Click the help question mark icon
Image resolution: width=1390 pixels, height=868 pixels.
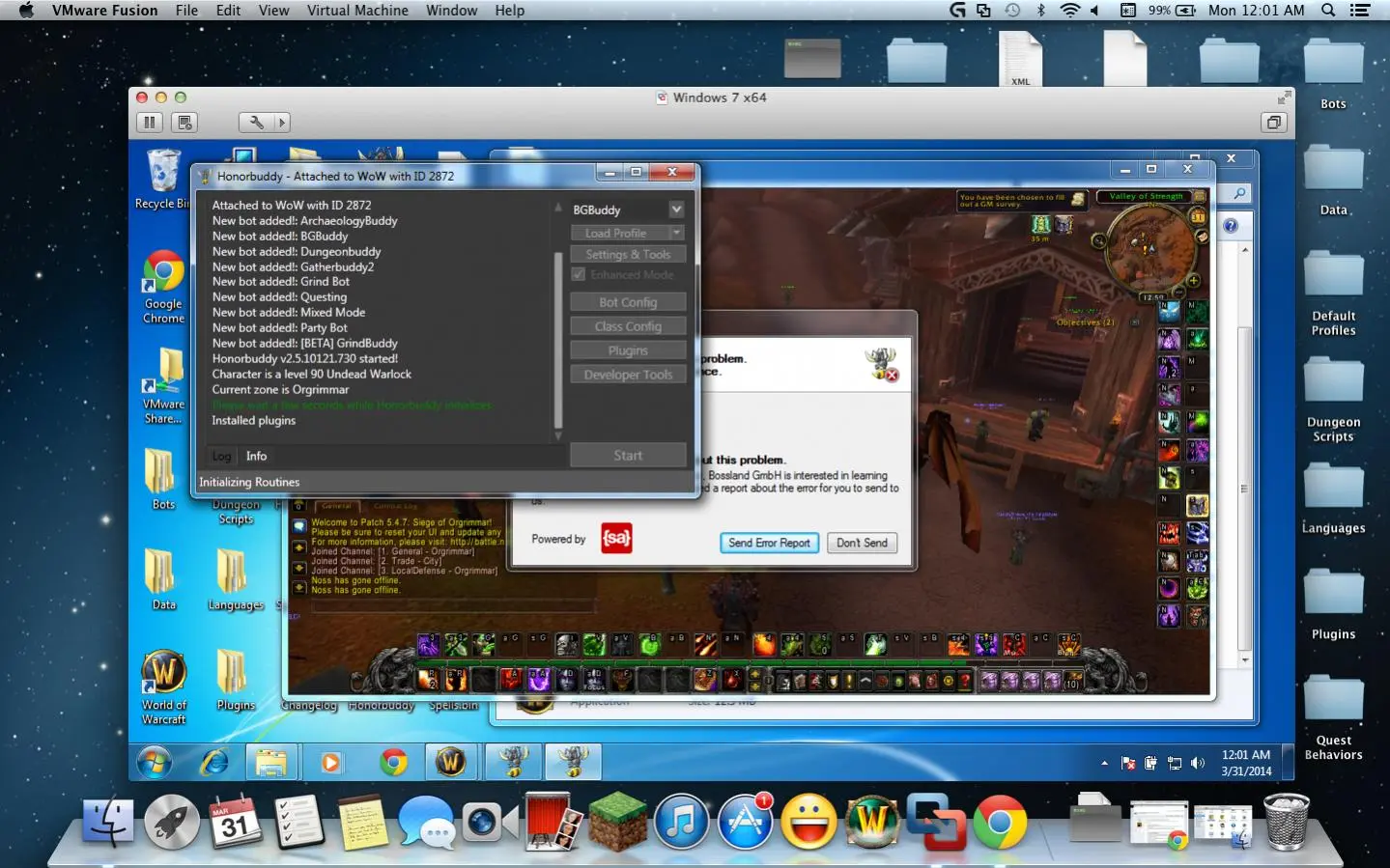(1231, 226)
